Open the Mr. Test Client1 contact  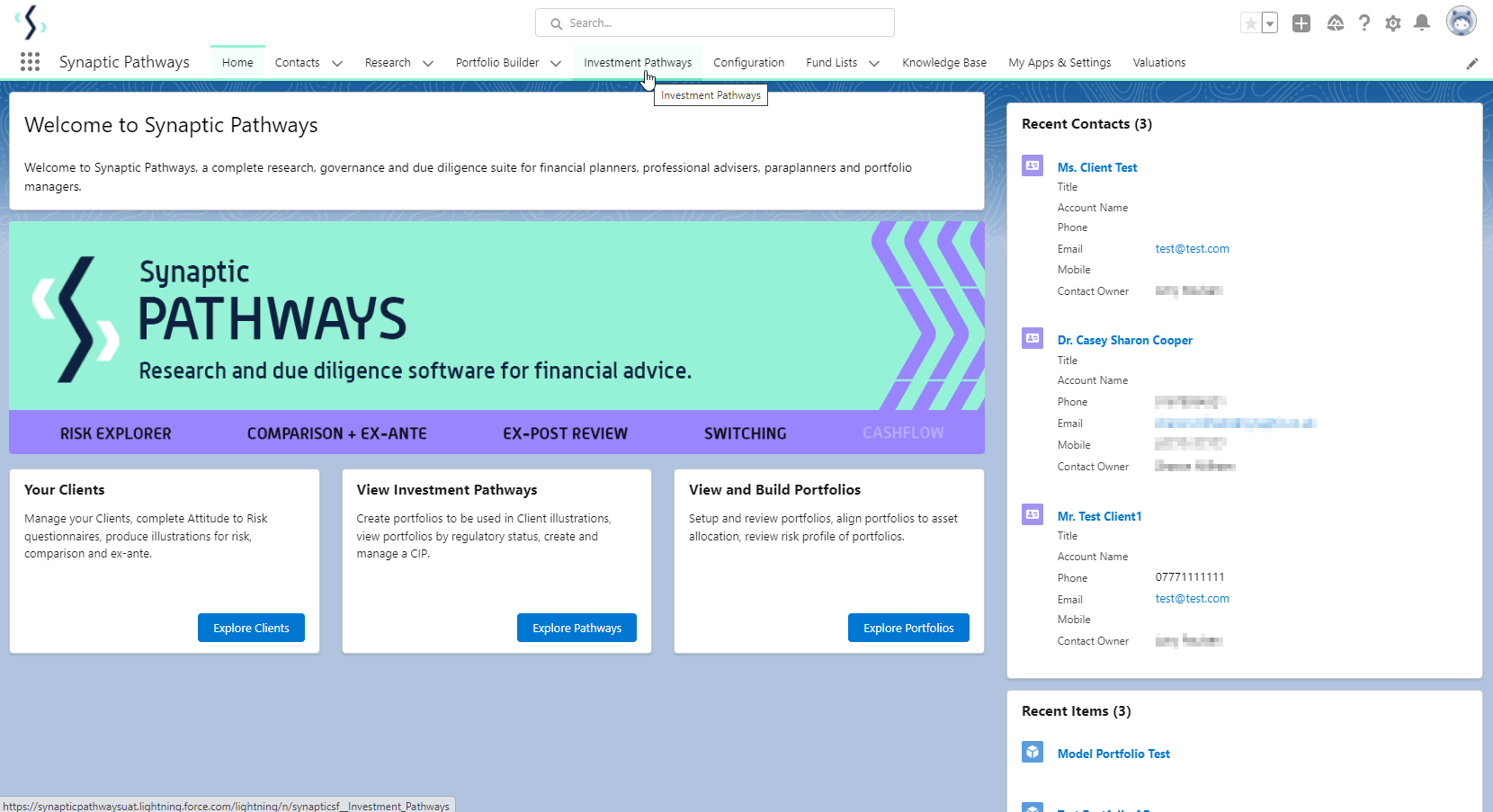(x=1100, y=516)
